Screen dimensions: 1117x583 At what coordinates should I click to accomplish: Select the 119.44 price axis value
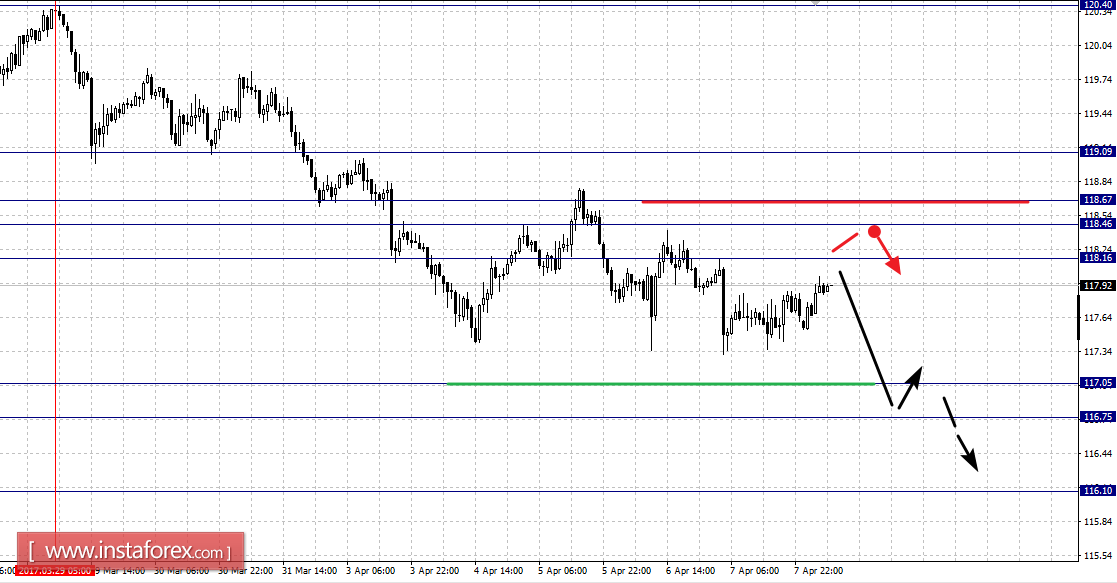(x=1098, y=113)
